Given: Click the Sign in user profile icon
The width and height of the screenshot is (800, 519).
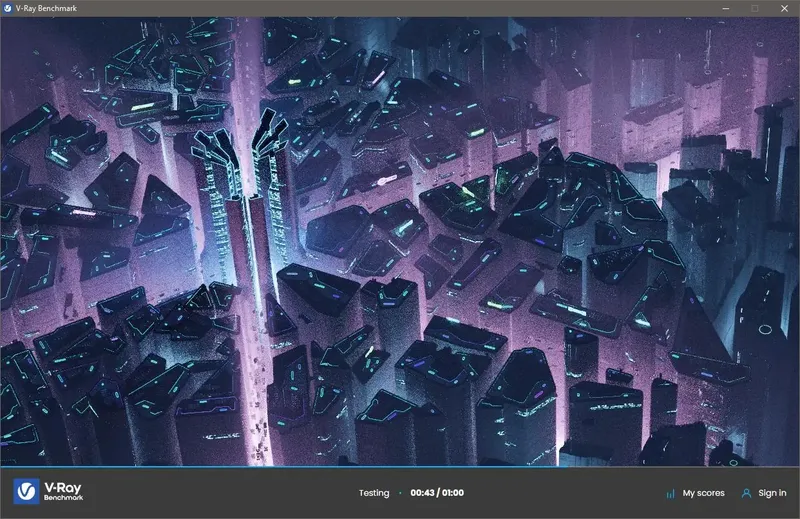Looking at the screenshot, I should click(x=746, y=493).
